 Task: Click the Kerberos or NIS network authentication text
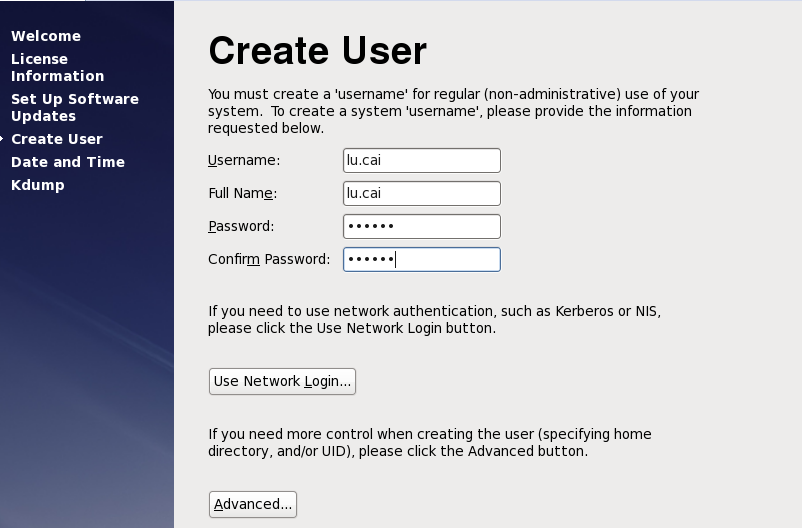[x=434, y=320]
